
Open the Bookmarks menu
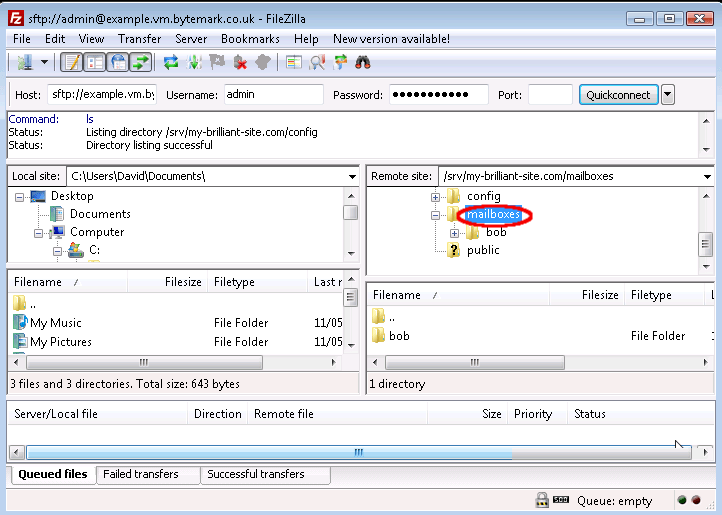(x=250, y=39)
